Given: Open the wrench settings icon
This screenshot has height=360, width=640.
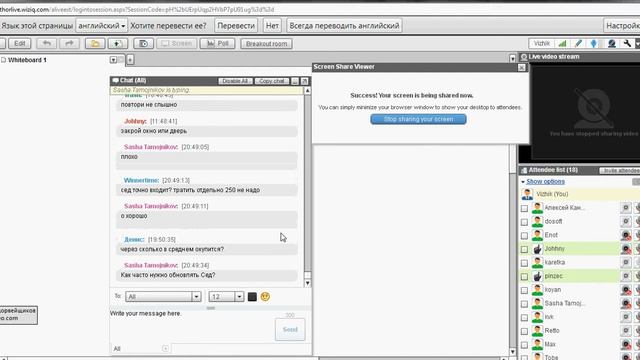Looking at the screenshot, I should coord(627,43).
